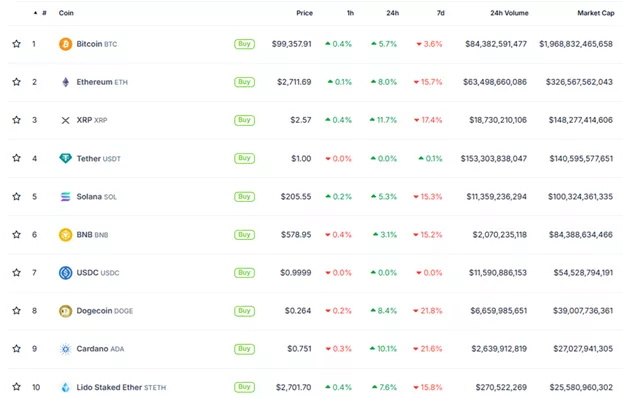Click the Bitcoin coin logo icon
This screenshot has width=623, height=398.
coord(66,44)
